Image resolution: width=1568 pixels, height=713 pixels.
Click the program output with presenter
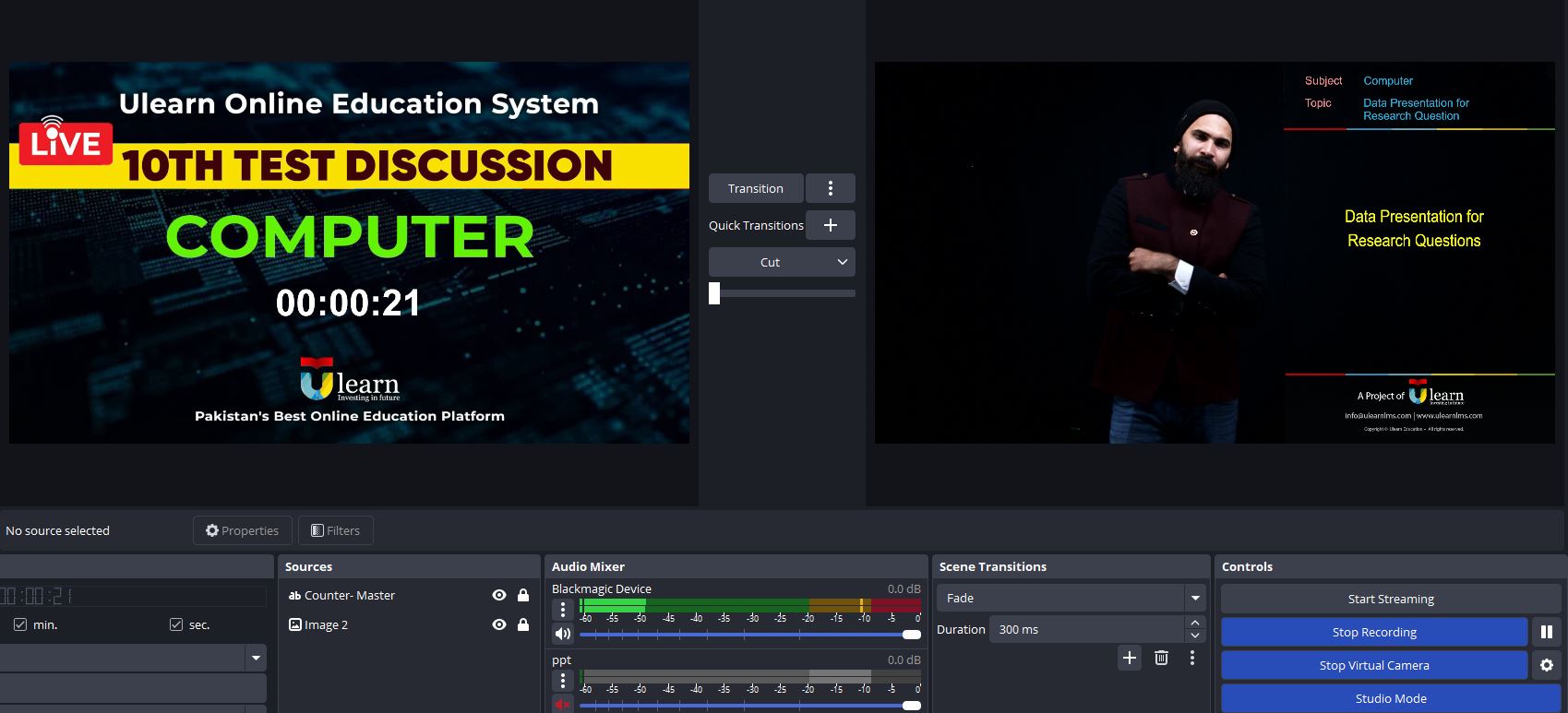(x=1215, y=253)
